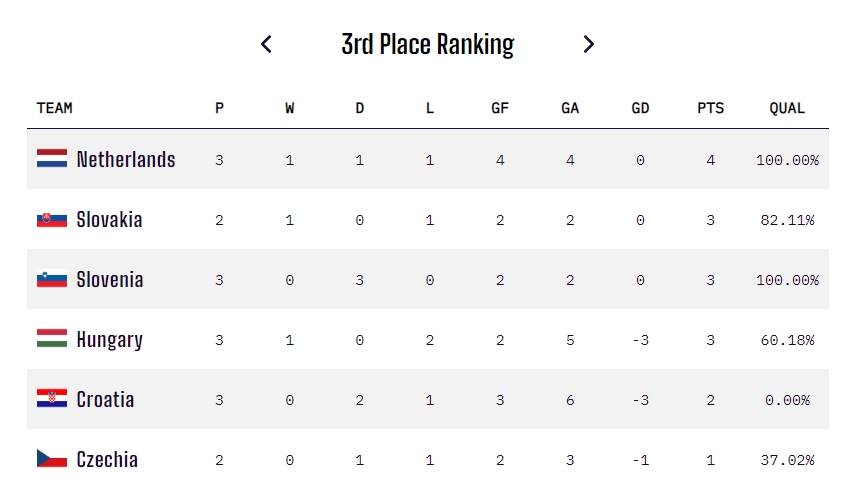This screenshot has width=850, height=487.
Task: Click the Hungary flag icon
Action: click(52, 339)
